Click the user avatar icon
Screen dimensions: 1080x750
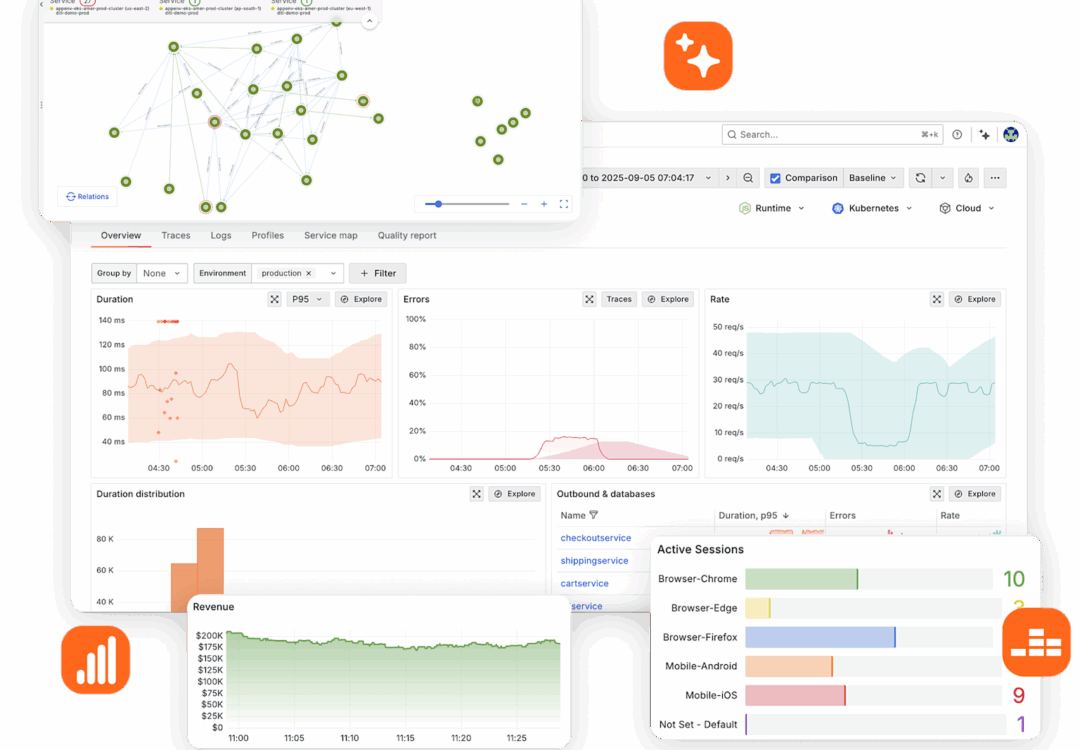coord(1010,134)
